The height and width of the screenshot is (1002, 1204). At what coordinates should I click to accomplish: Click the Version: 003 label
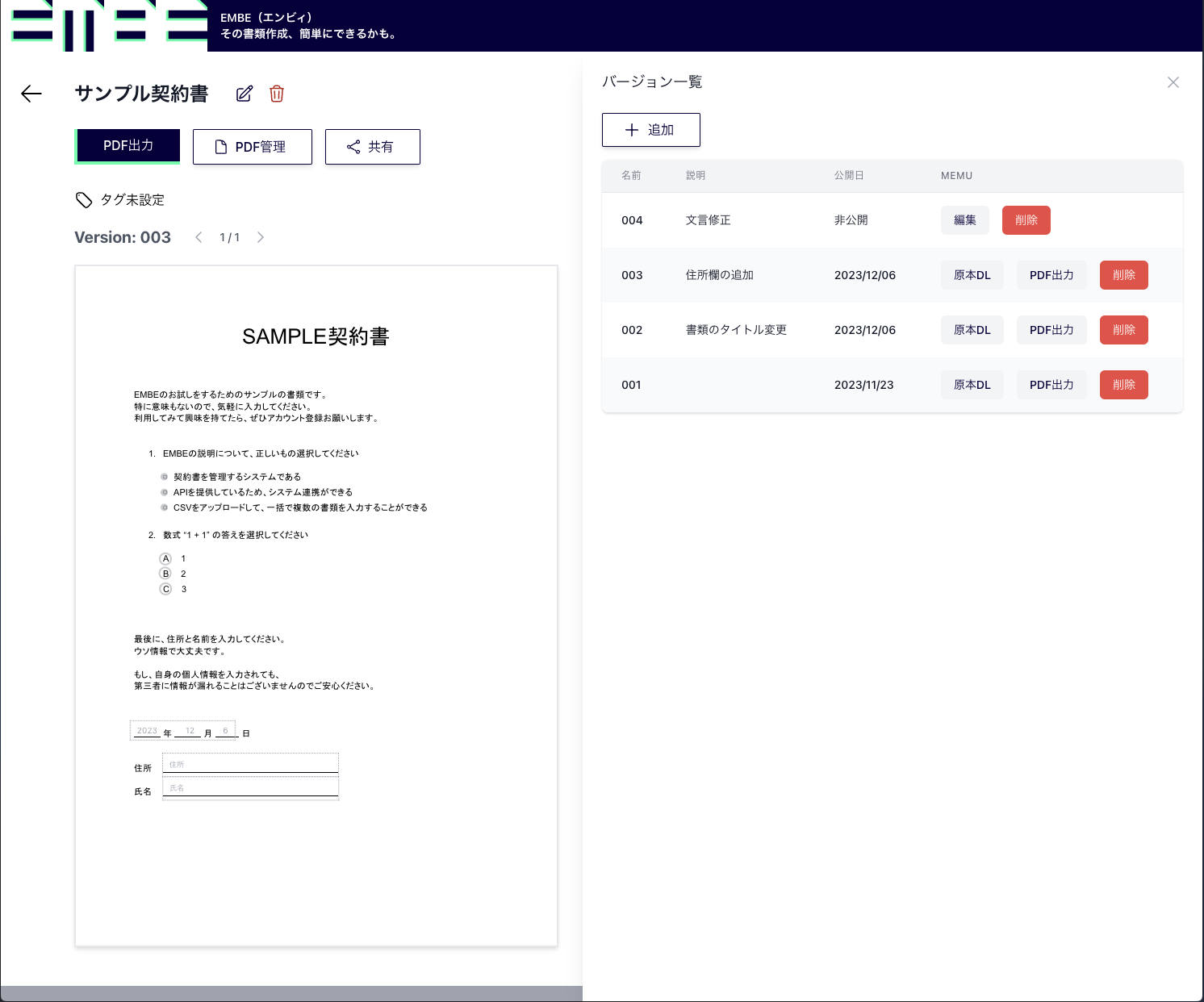pyautogui.click(x=123, y=237)
